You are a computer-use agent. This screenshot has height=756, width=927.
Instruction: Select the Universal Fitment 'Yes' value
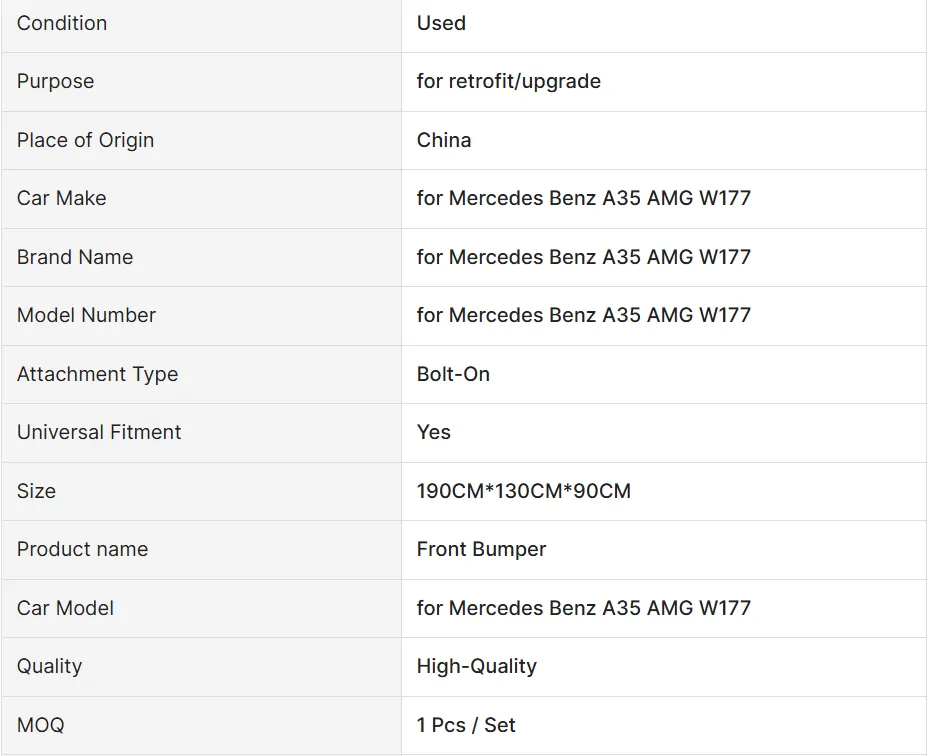click(x=434, y=432)
